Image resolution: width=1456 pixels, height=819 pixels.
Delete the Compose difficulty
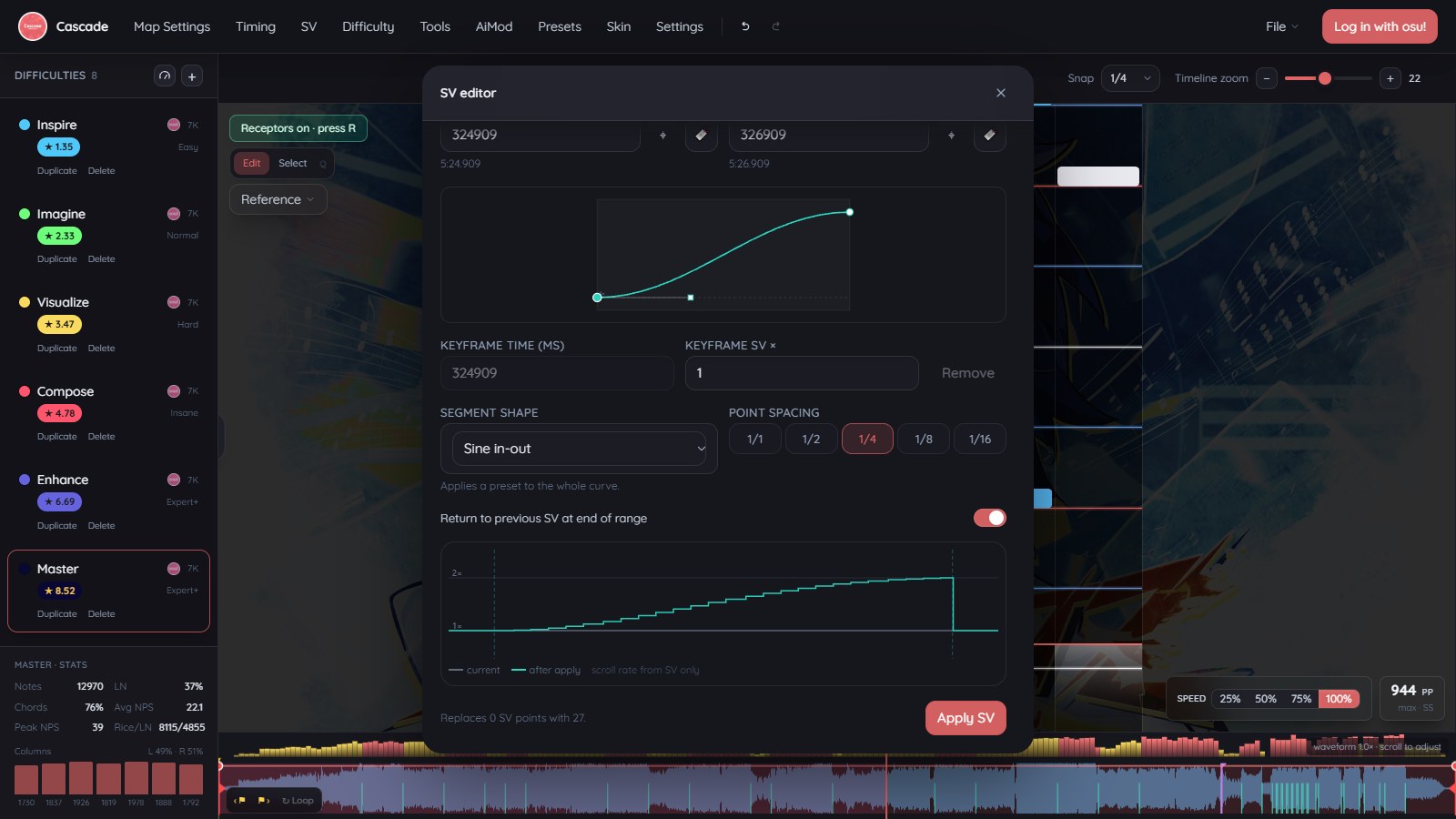click(x=102, y=437)
